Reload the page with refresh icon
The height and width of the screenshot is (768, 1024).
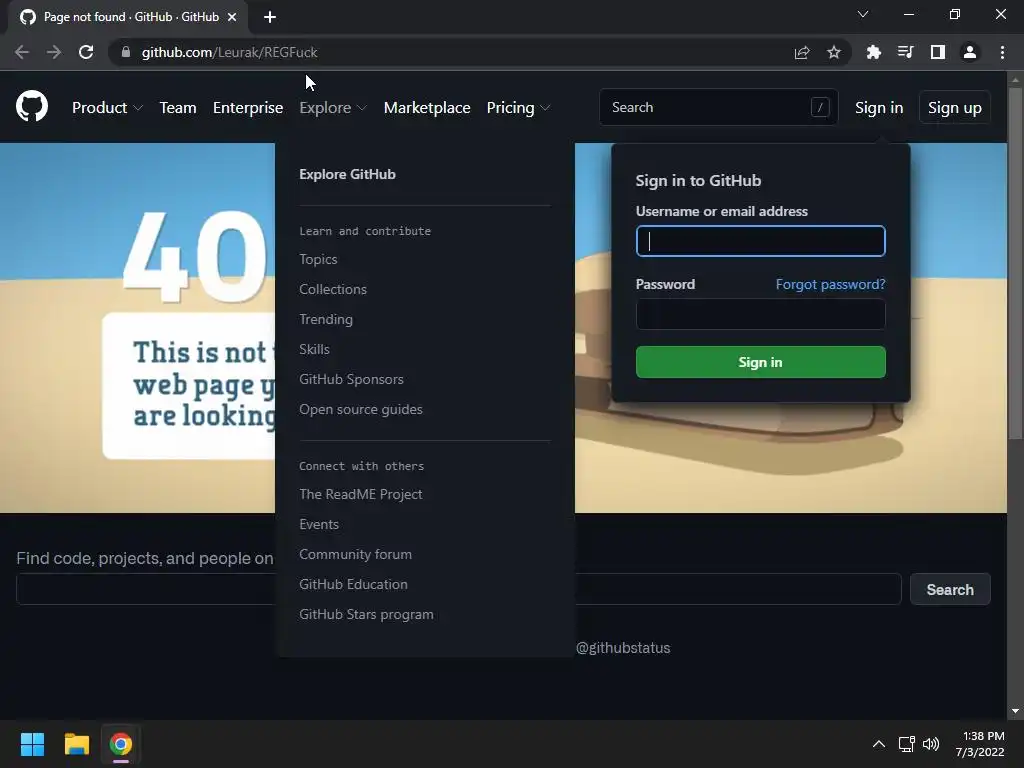click(86, 52)
